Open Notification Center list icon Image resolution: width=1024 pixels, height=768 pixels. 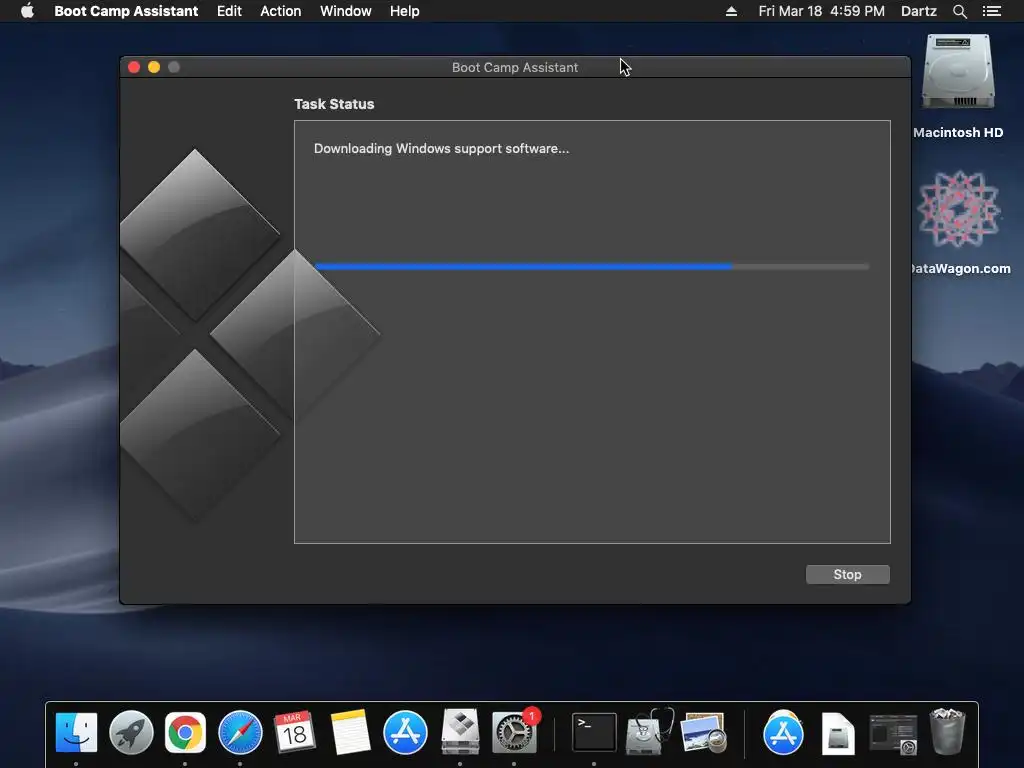pos(992,11)
